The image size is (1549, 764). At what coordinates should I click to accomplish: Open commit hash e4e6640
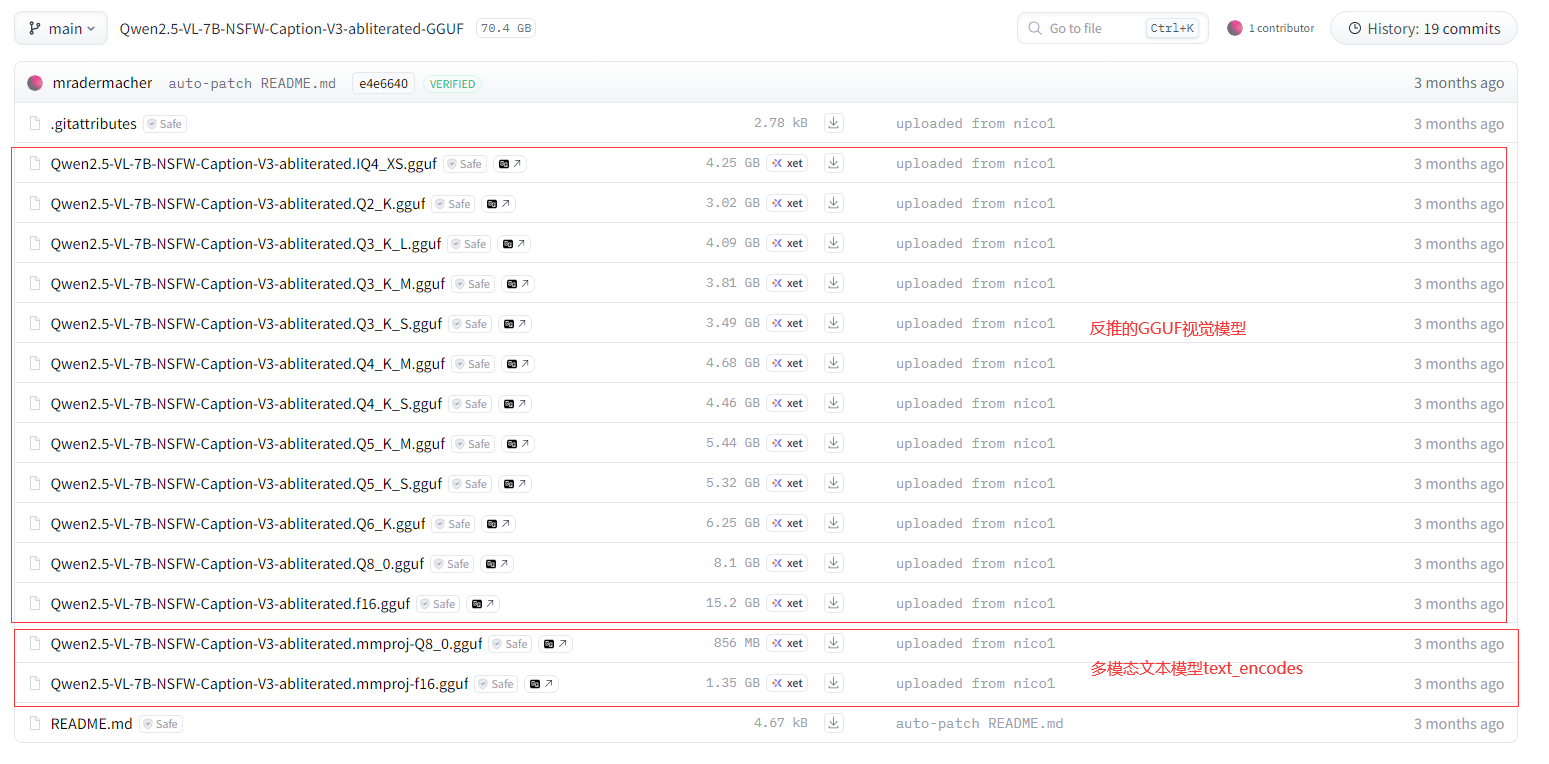[383, 84]
